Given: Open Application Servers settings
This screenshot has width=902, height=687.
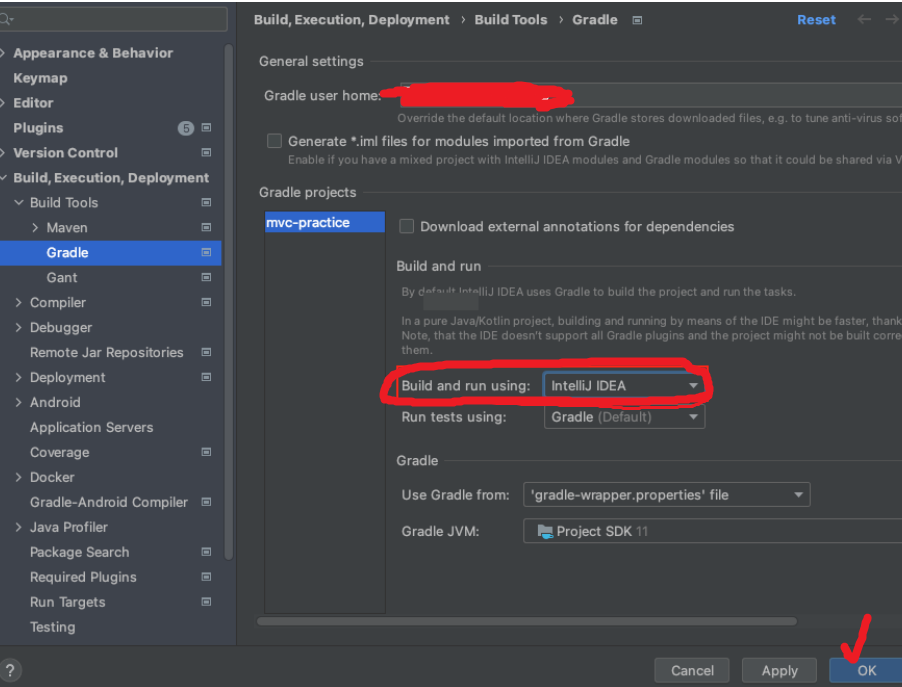Looking at the screenshot, I should (91, 428).
